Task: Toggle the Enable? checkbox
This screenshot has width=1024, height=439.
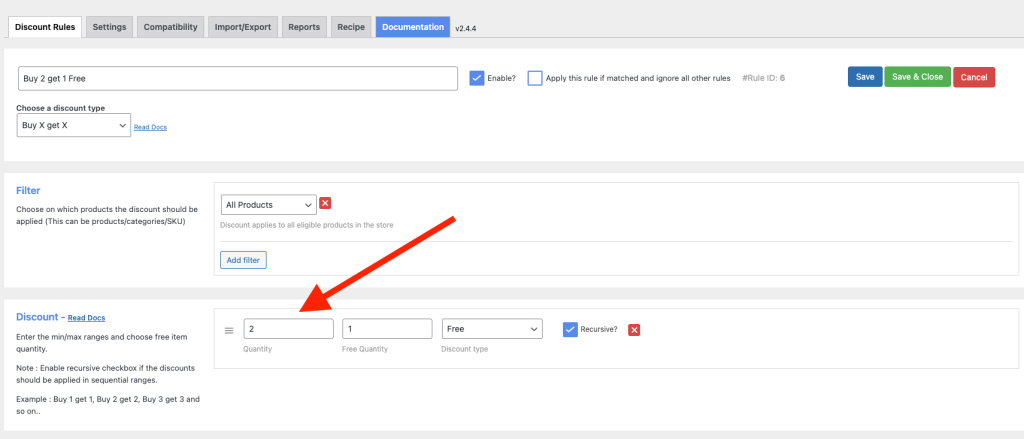Action: pos(477,78)
